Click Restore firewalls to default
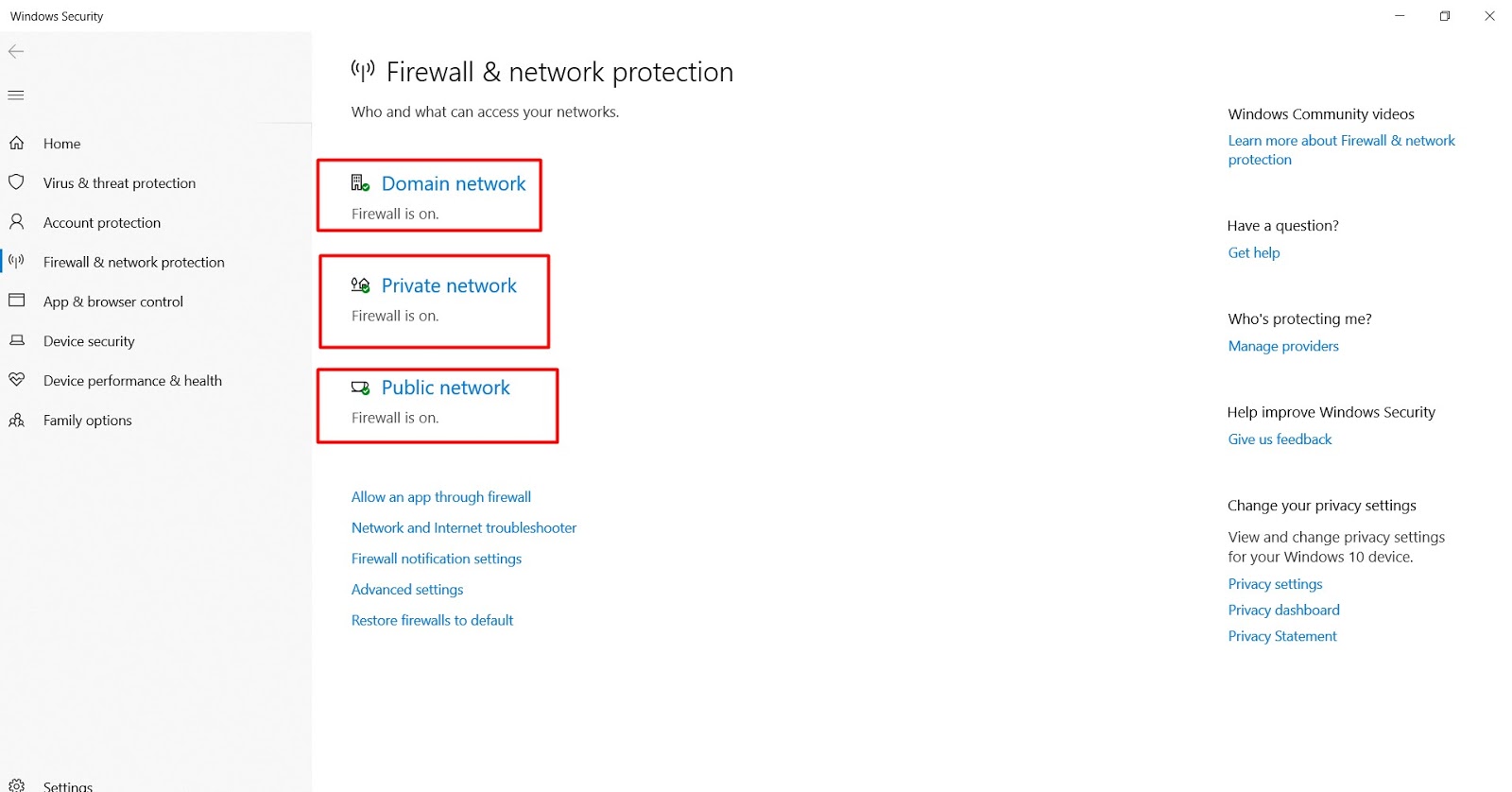 coord(432,621)
